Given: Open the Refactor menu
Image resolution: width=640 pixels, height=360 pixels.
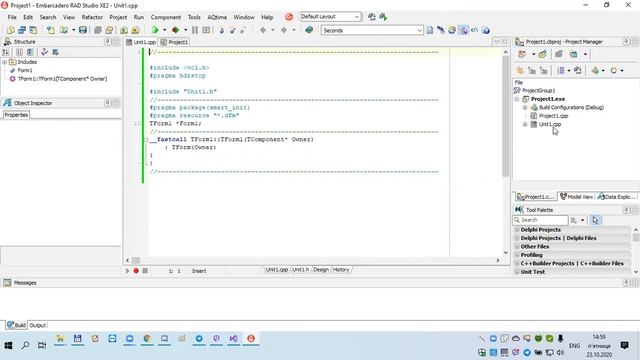Looking at the screenshot, I should coord(92,17).
